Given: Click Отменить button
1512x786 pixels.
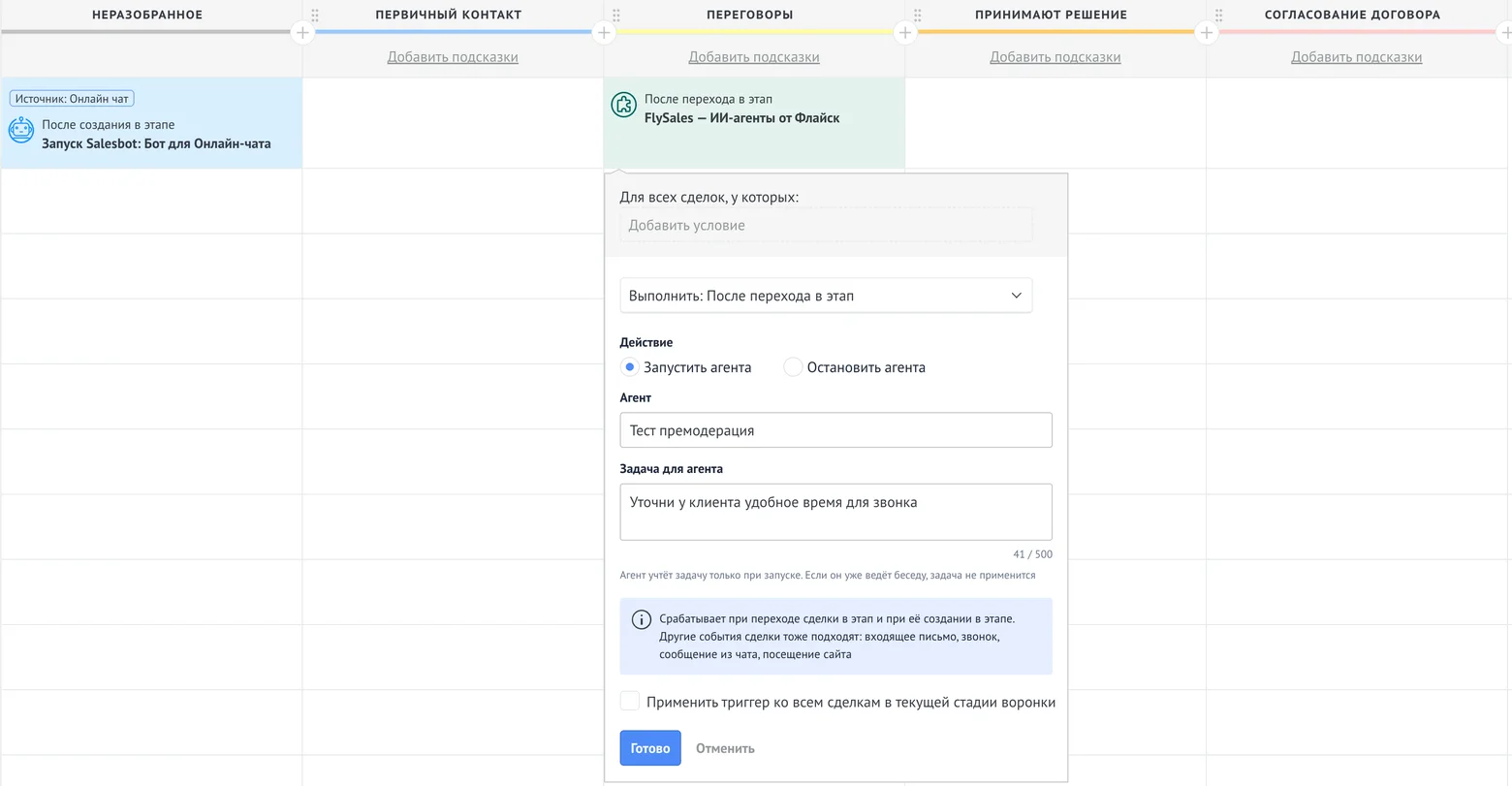Looking at the screenshot, I should coord(725,748).
